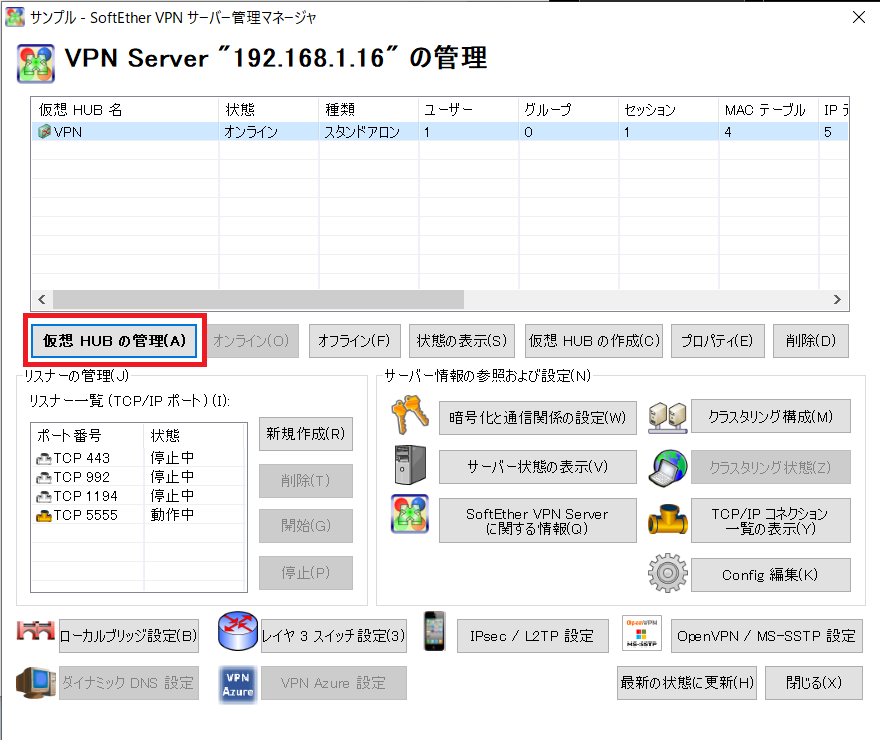Sort by 状態 hub column header

268,110
